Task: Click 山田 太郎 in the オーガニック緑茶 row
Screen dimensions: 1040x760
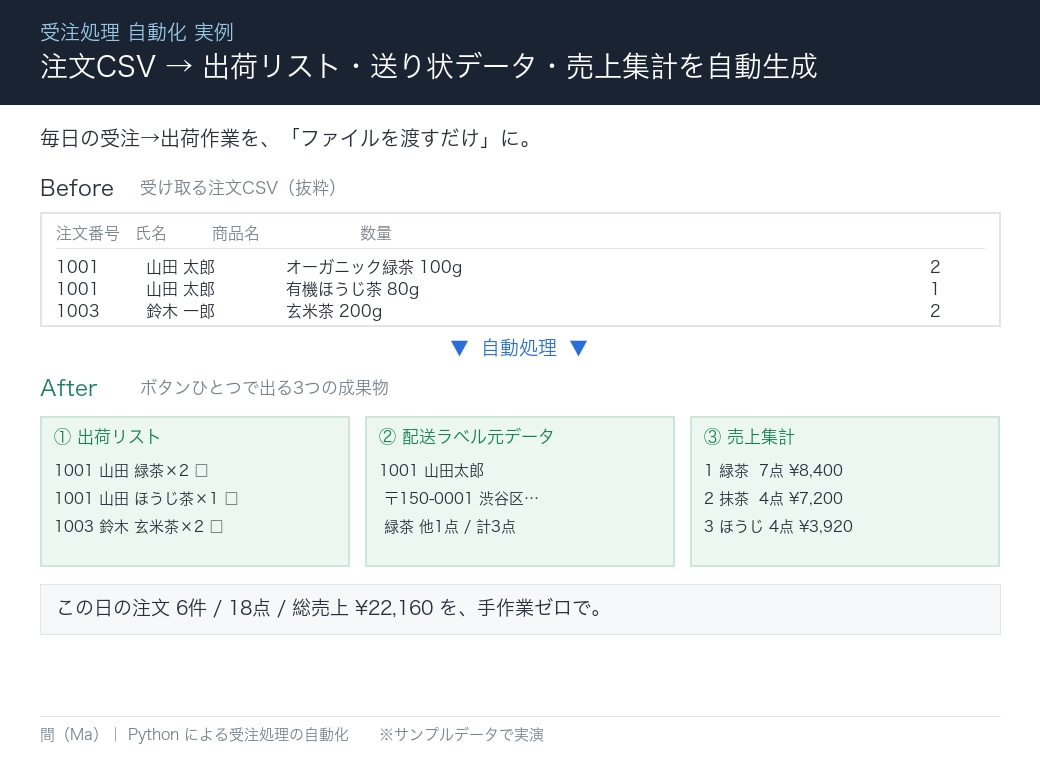Action: (x=180, y=267)
